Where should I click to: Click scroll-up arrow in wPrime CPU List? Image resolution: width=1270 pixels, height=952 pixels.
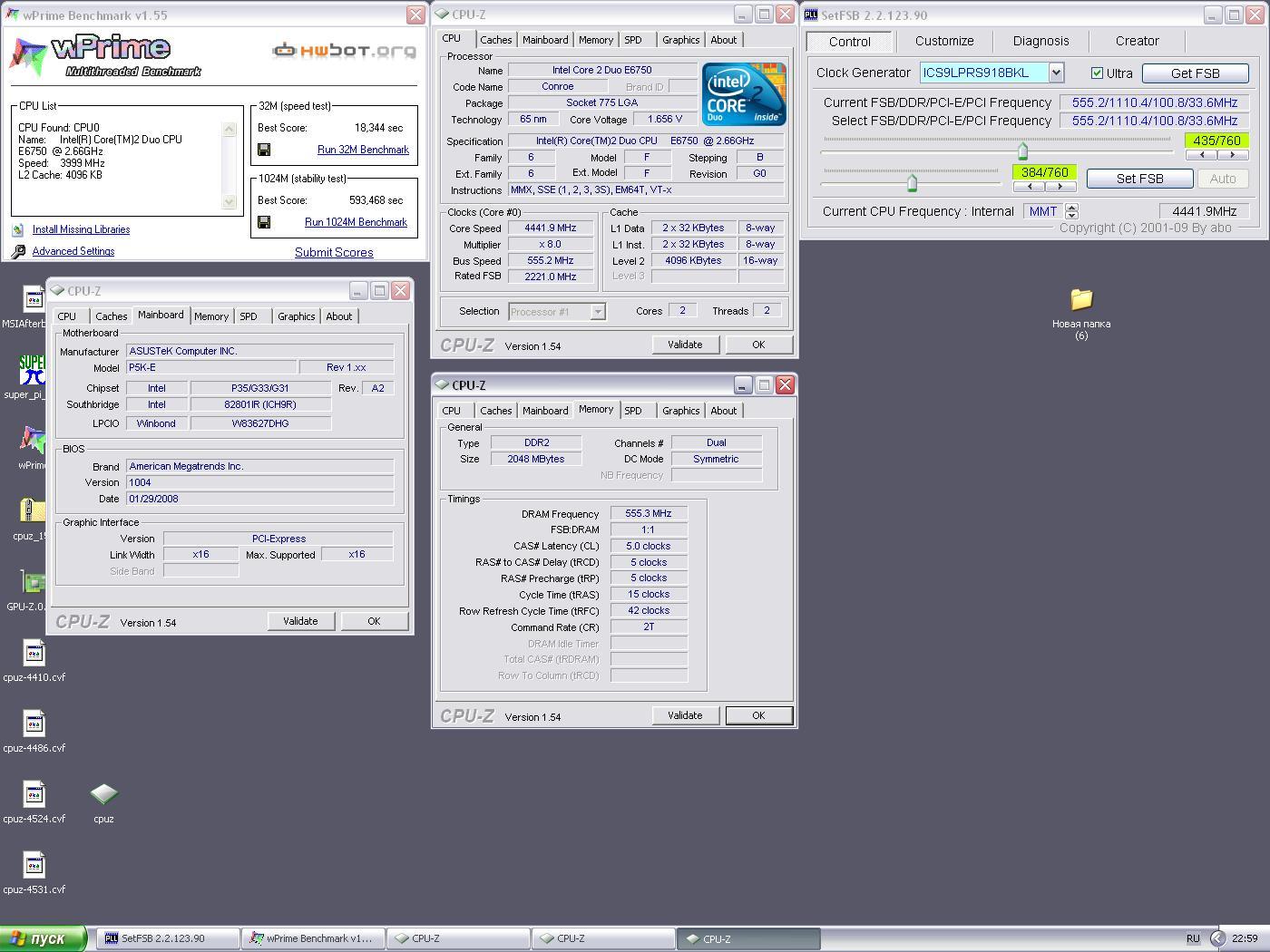230,129
